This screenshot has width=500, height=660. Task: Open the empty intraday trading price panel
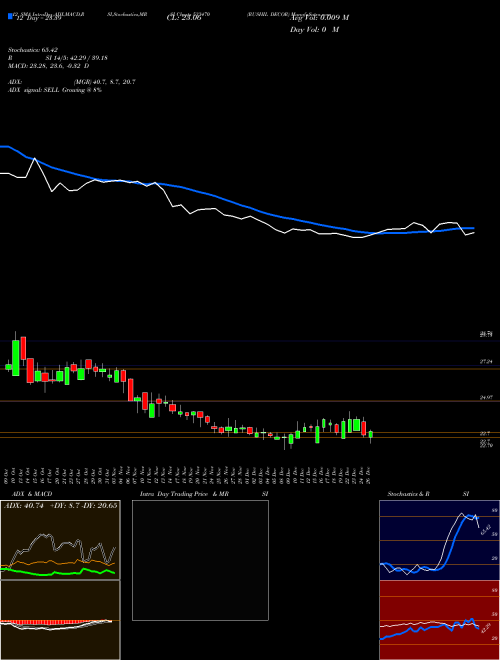point(200,560)
